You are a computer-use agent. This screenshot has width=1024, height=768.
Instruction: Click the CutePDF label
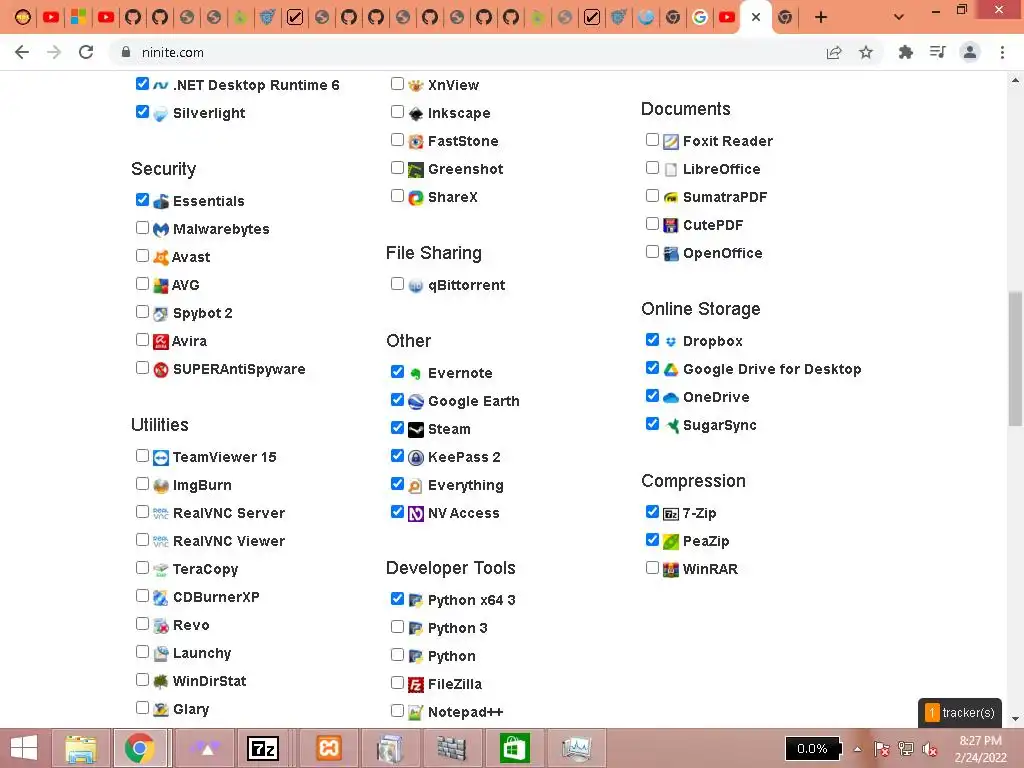(712, 225)
